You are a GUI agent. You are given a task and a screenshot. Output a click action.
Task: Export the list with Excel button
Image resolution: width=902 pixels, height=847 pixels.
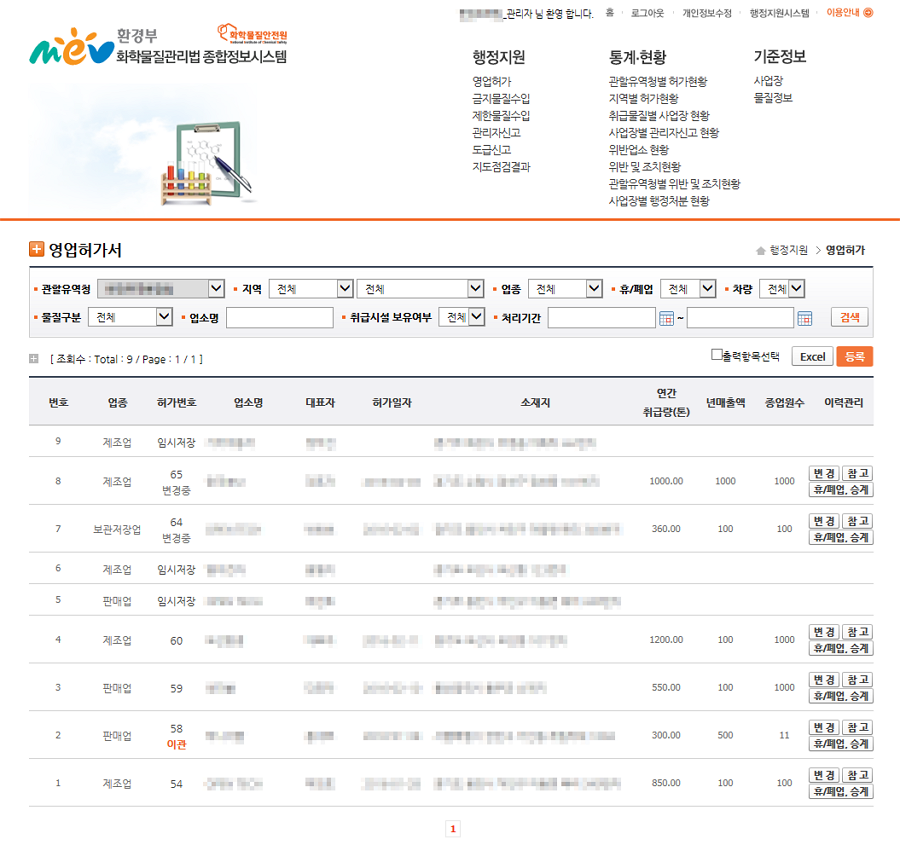click(812, 357)
